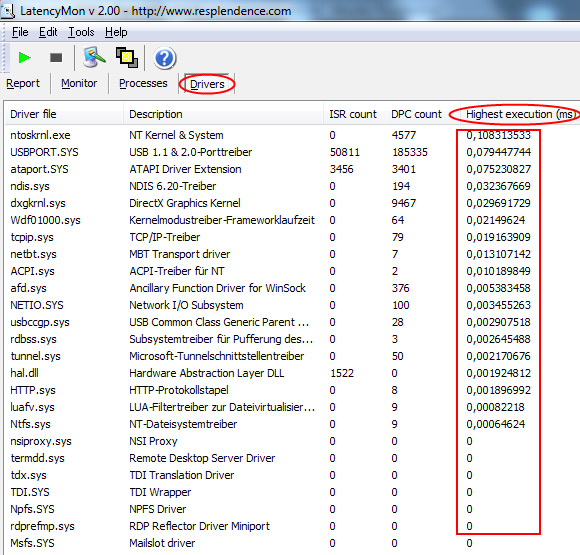Switch to the Drivers tab

tap(207, 84)
